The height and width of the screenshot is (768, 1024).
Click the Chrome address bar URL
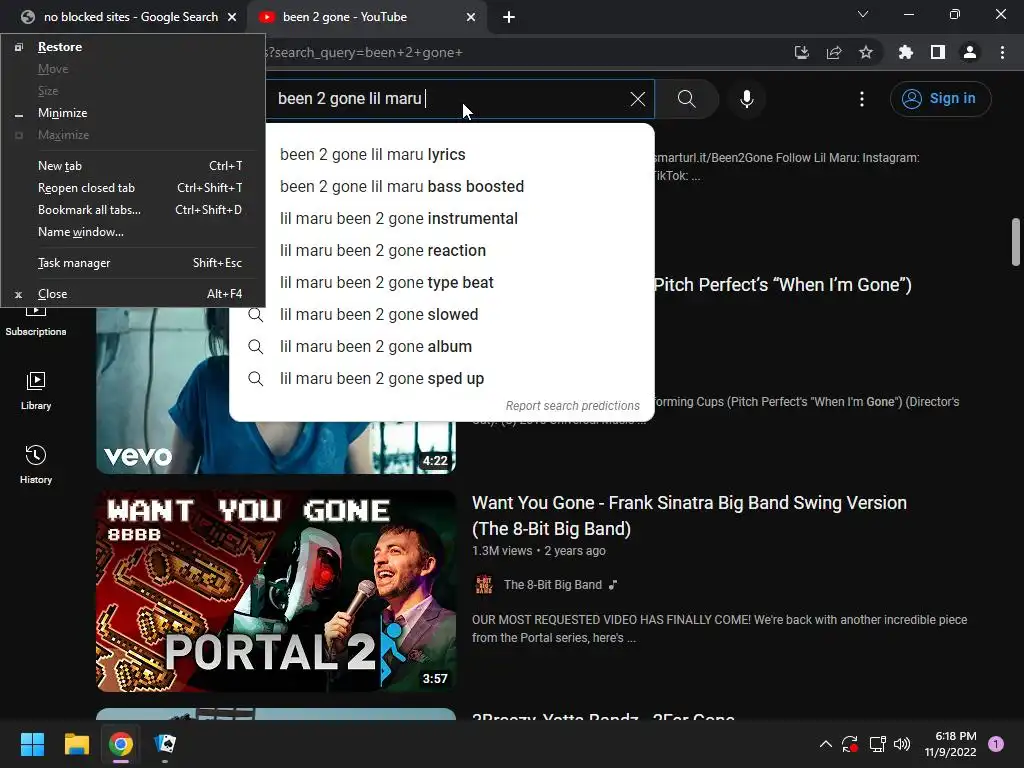point(522,52)
